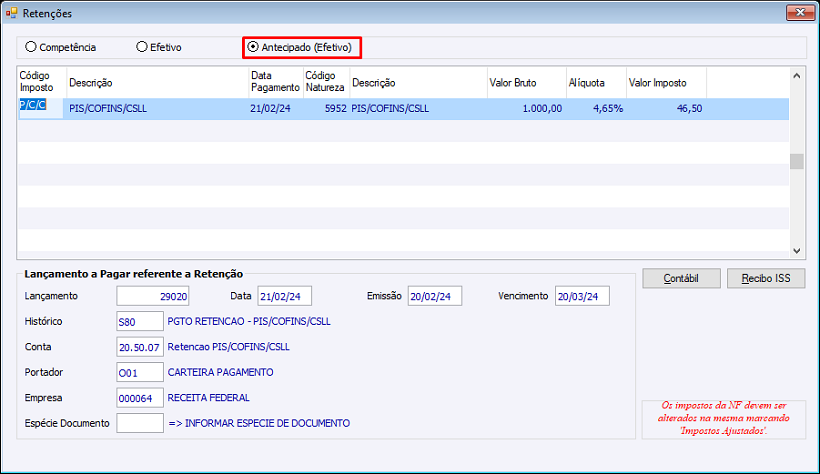The image size is (820, 474).
Task: Click the Recibo ISS button
Action: pos(766,278)
